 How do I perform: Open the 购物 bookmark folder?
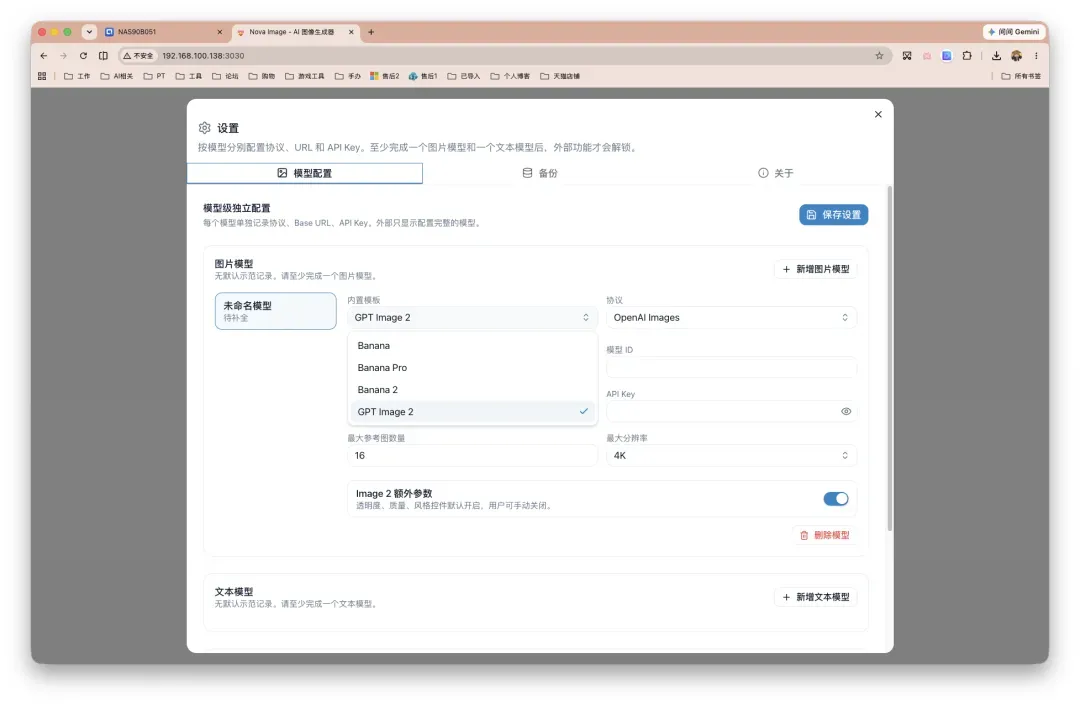pyautogui.click(x=262, y=76)
